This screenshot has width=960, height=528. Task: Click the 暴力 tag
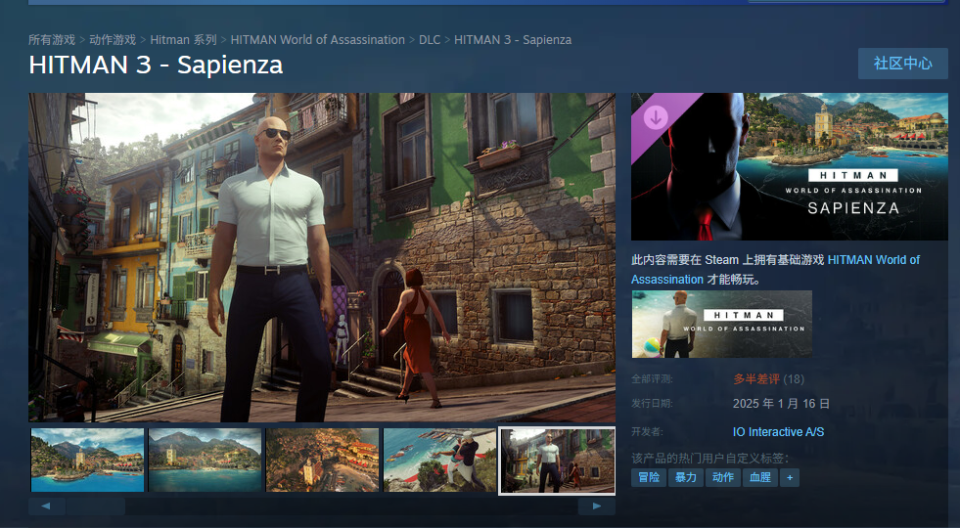686,477
